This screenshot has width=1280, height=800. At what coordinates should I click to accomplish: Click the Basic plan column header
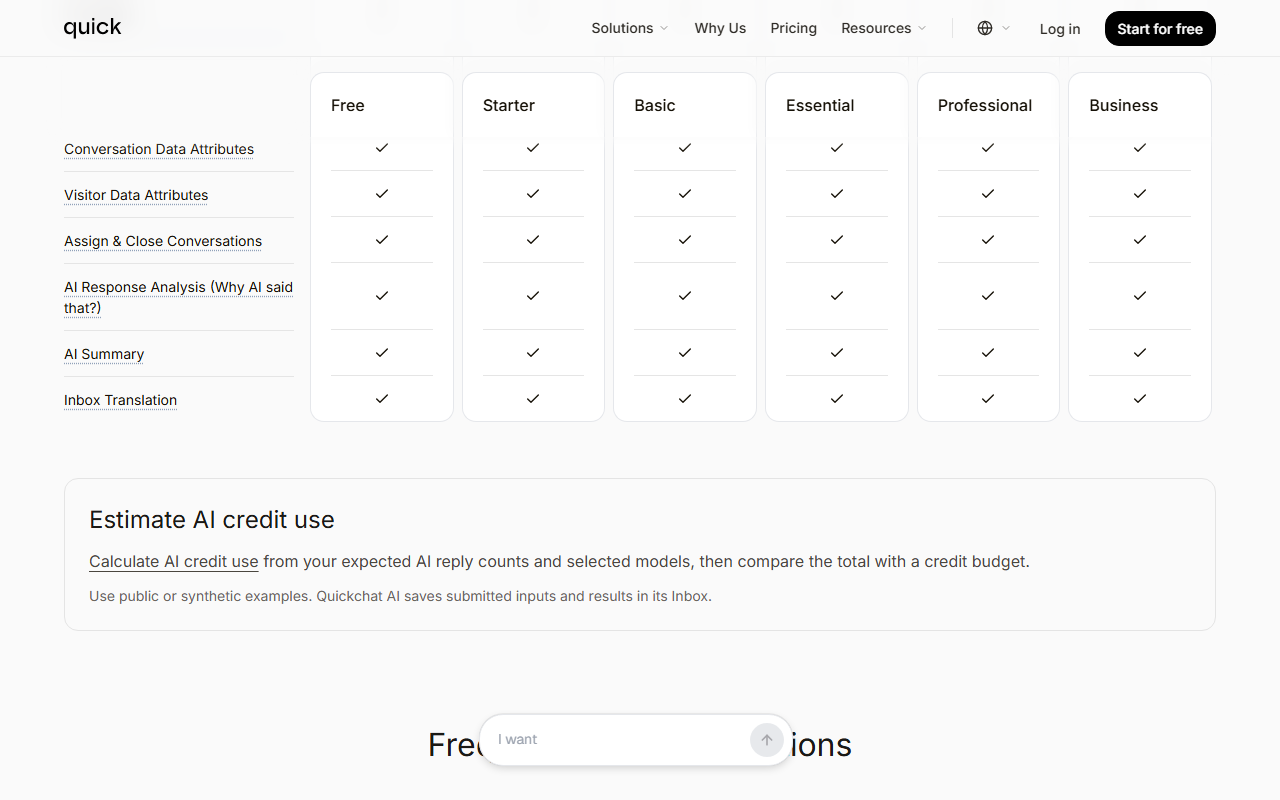(x=654, y=105)
